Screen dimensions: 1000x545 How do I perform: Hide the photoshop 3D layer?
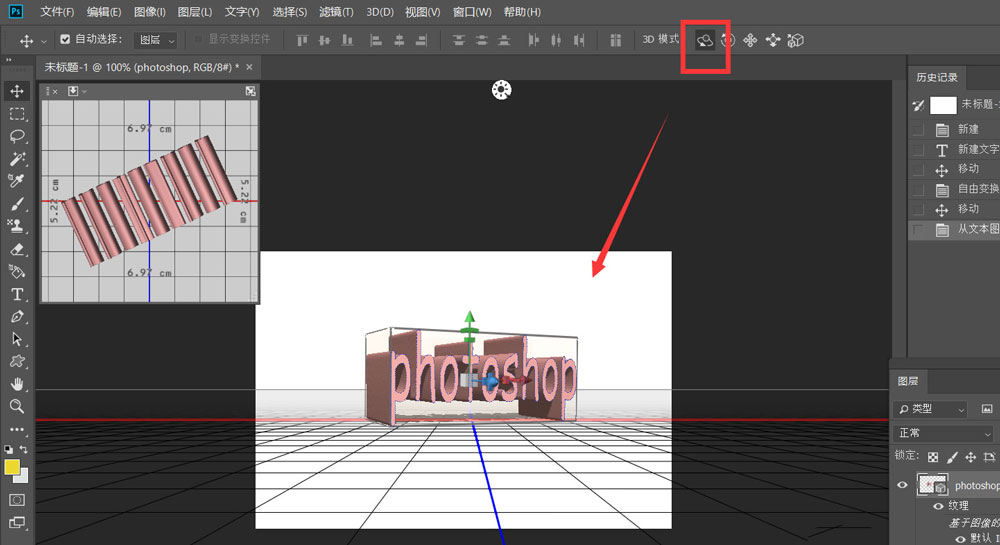[903, 485]
